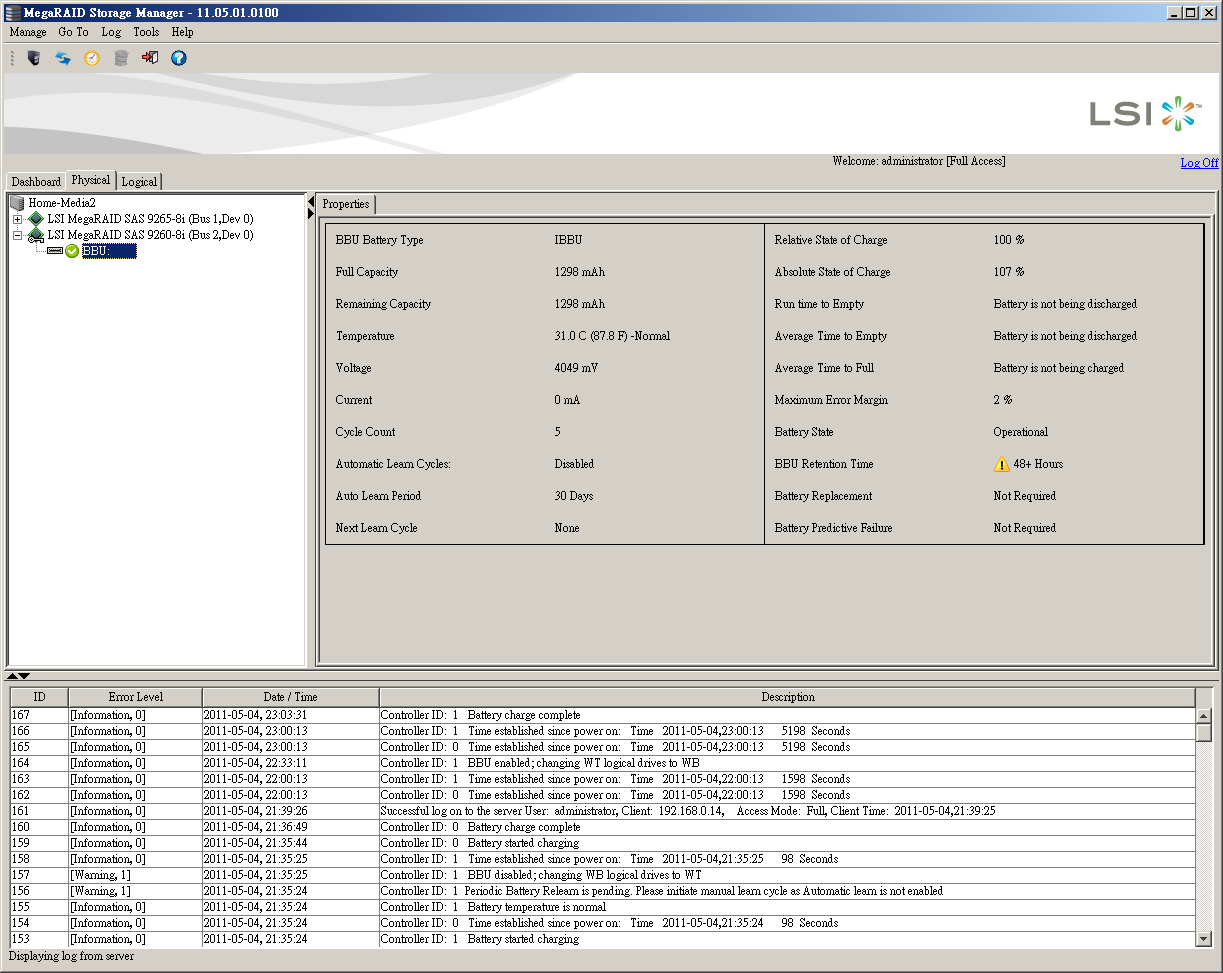Viewport: 1223px width, 973px height.
Task: Collapse the LSI MegaRAID SAS 9260-8i node
Action: 17,235
